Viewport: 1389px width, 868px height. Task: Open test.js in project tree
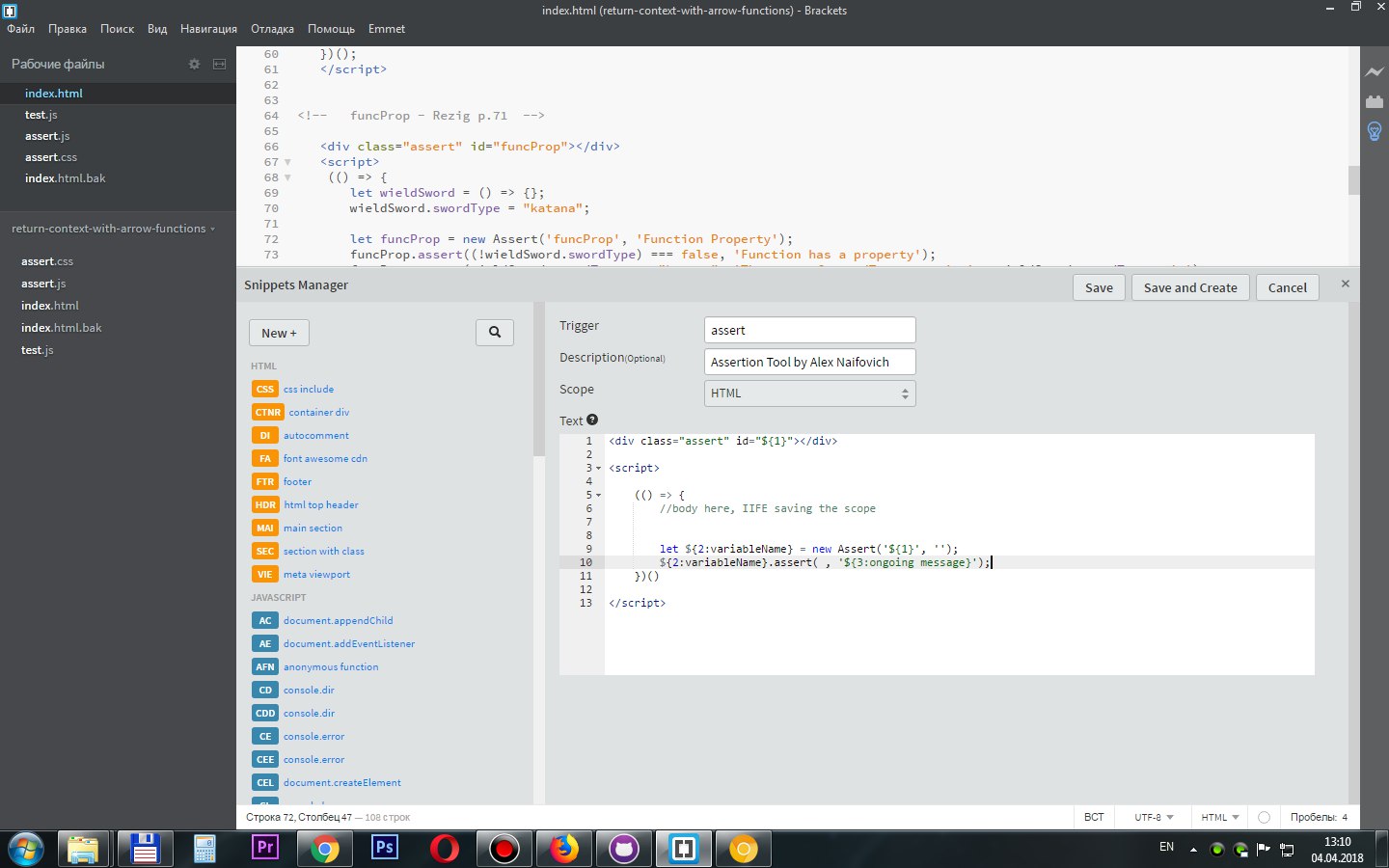38,350
